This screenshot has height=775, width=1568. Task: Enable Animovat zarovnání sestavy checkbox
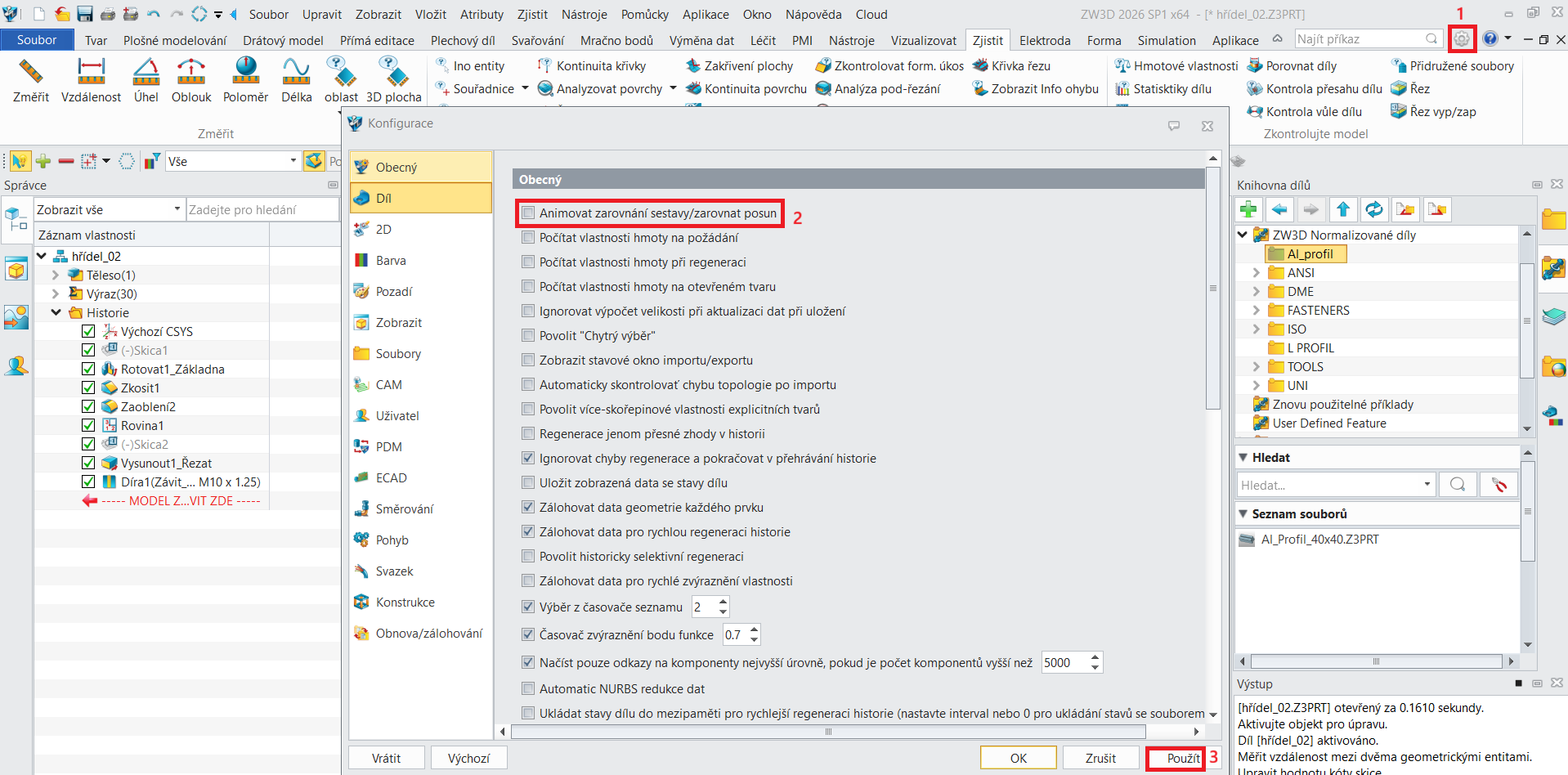[528, 213]
